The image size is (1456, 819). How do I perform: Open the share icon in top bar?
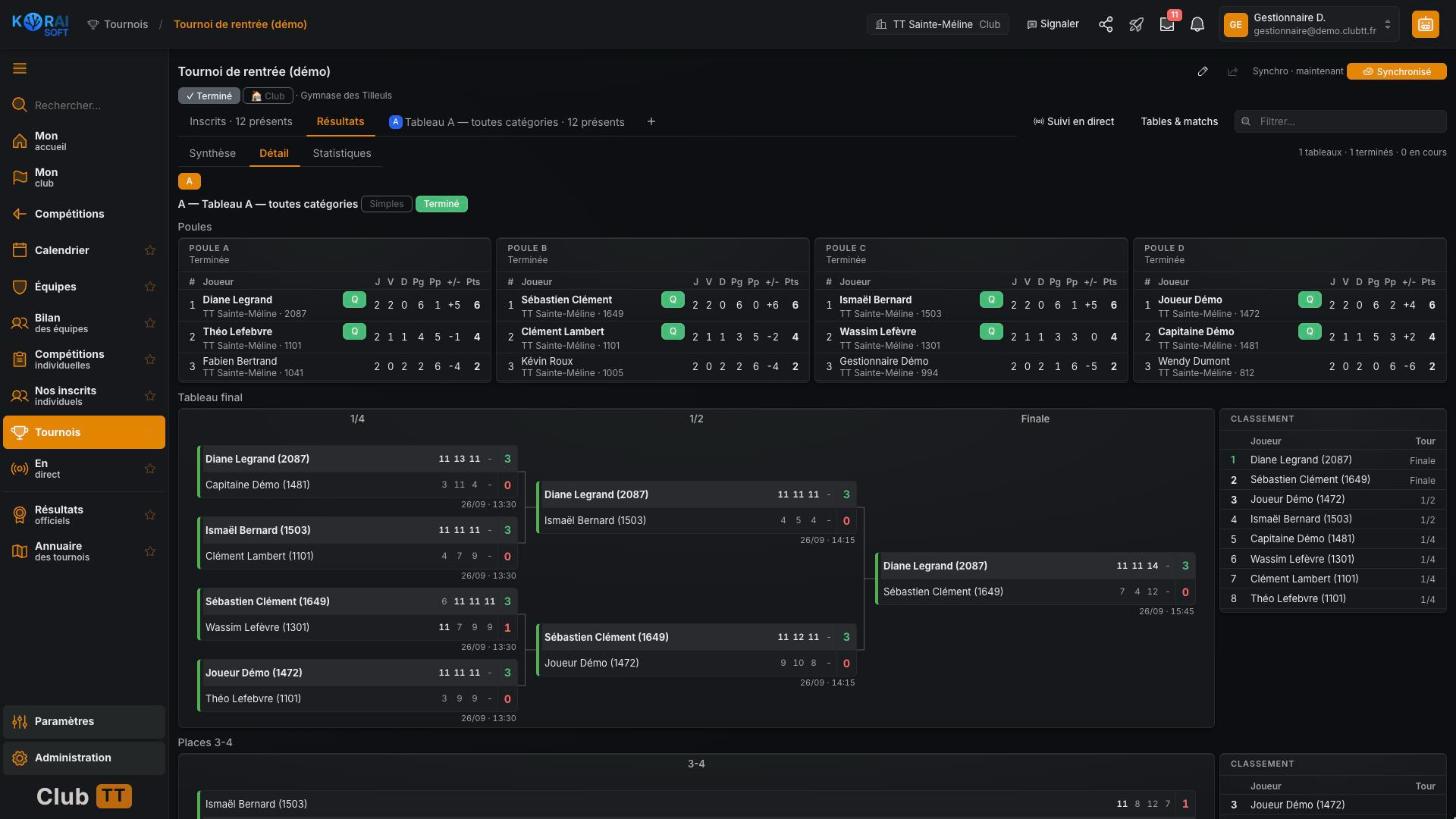click(x=1106, y=24)
